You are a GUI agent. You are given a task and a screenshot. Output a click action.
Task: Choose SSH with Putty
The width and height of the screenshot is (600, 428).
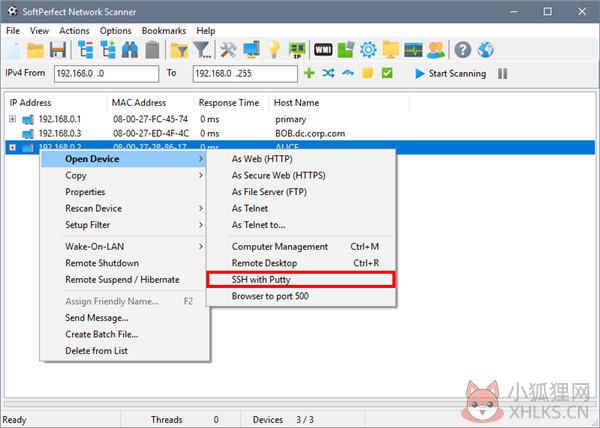(x=301, y=280)
